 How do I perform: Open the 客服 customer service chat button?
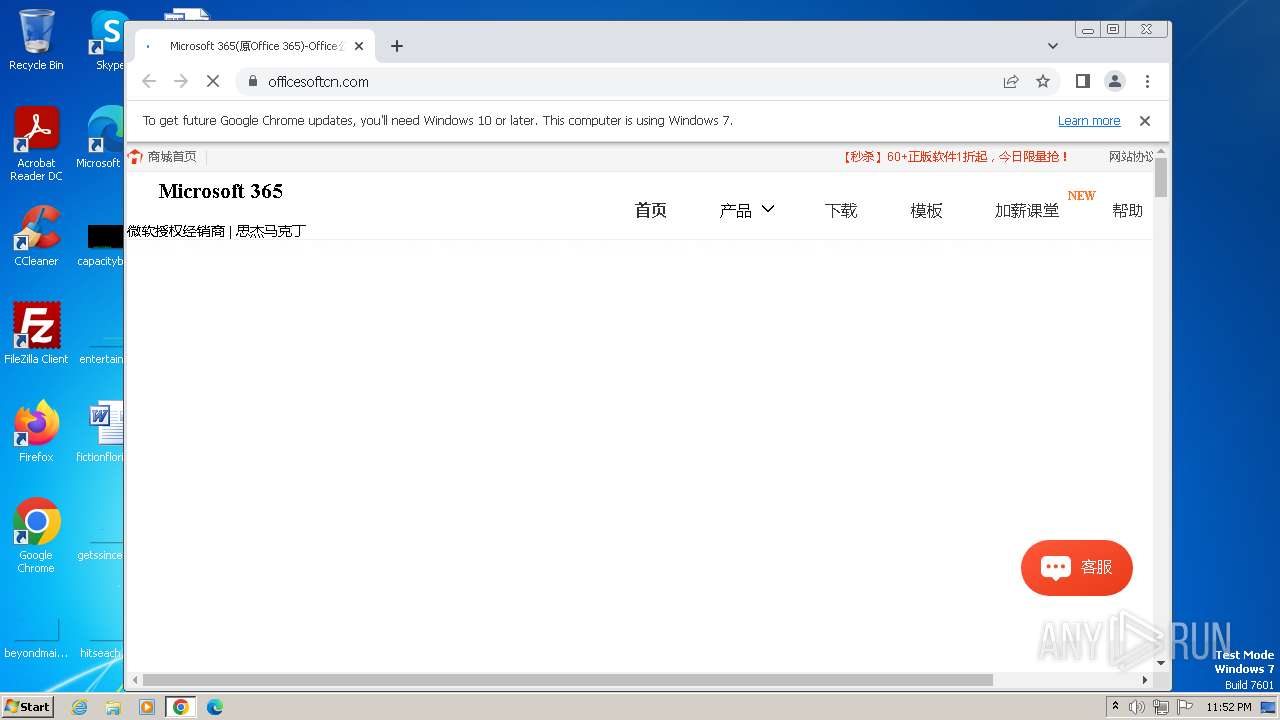[1077, 568]
